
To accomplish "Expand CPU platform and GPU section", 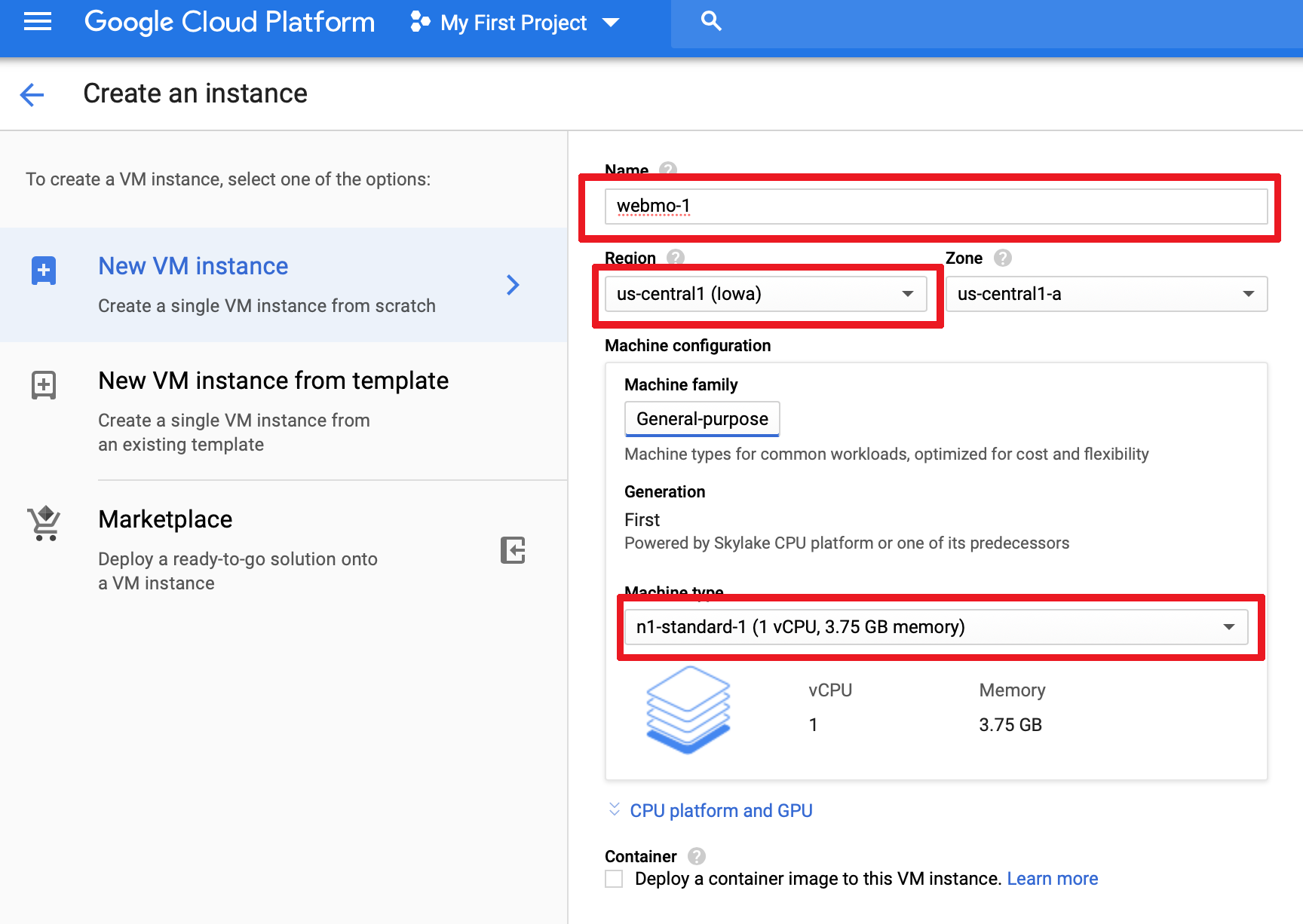I will pyautogui.click(x=720, y=810).
